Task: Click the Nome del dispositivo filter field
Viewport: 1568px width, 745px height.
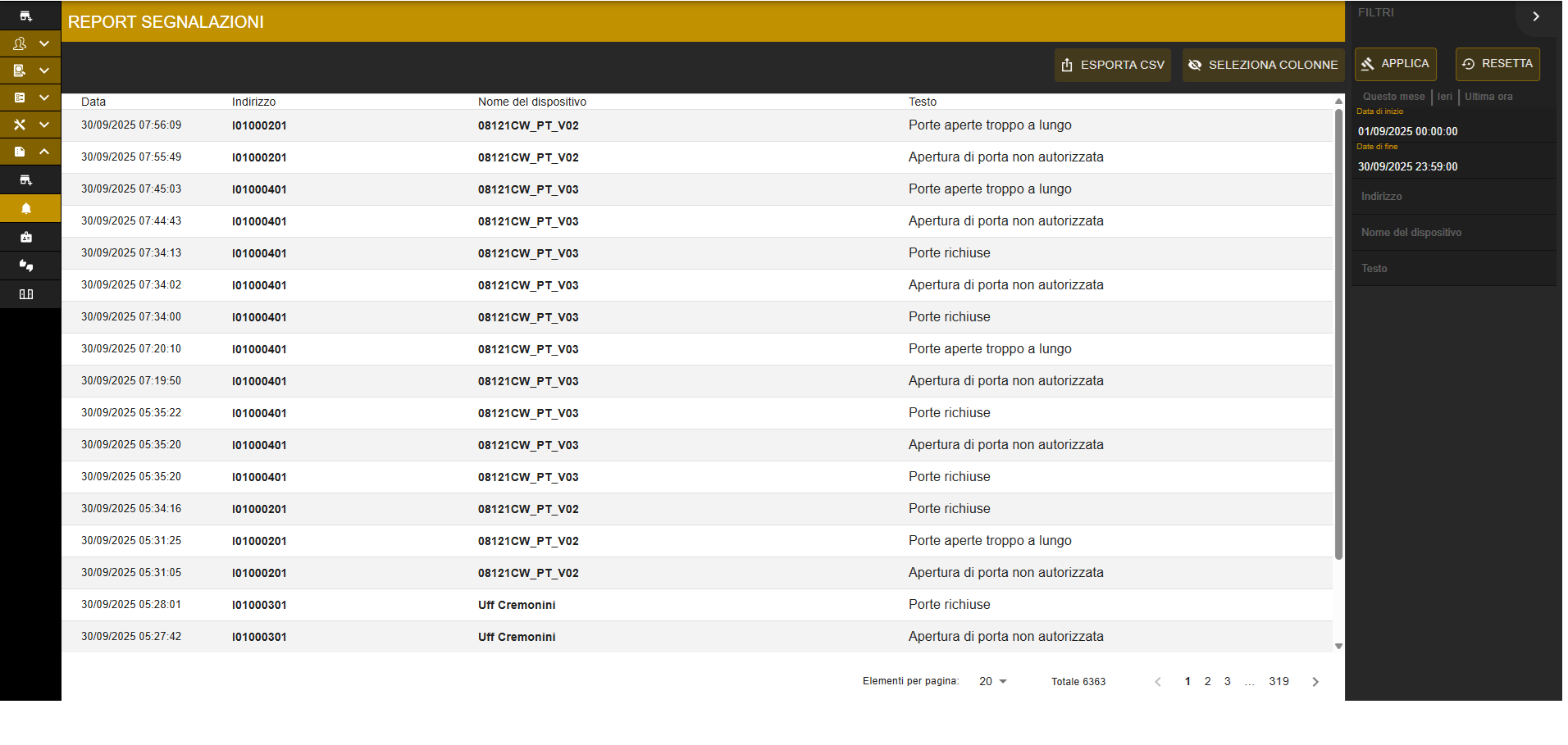Action: coord(1454,233)
